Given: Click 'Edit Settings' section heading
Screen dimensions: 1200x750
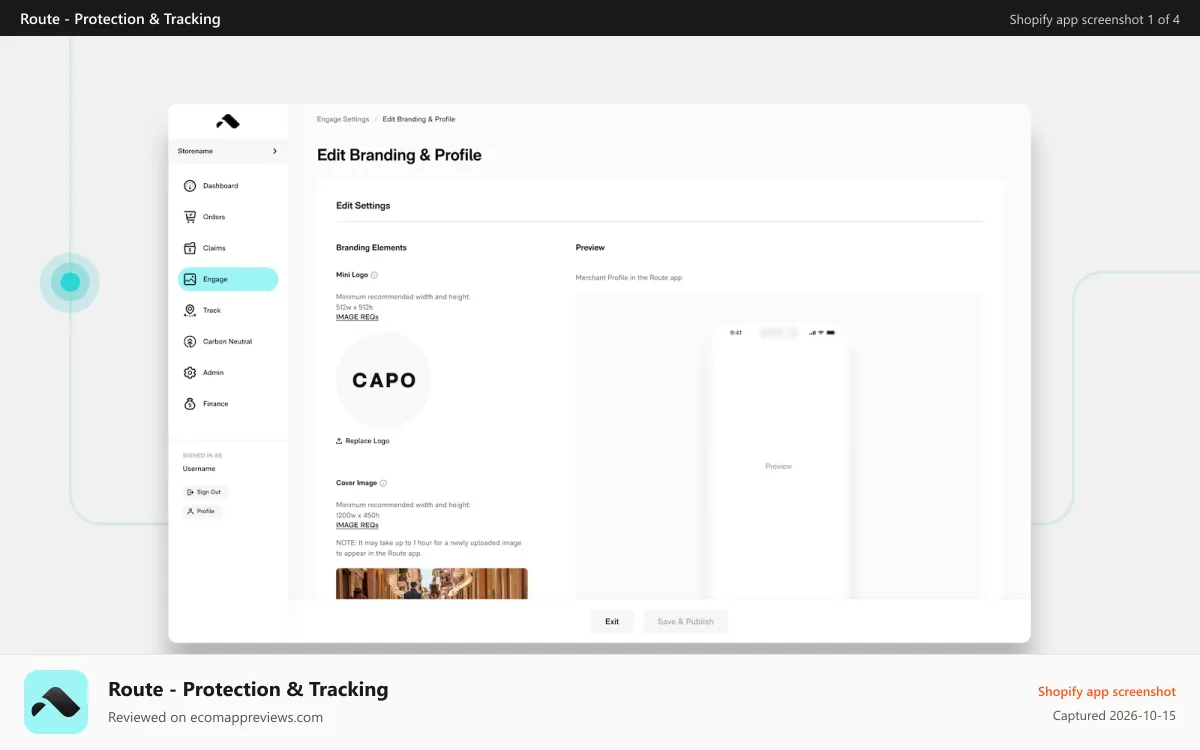Looking at the screenshot, I should click(363, 206).
